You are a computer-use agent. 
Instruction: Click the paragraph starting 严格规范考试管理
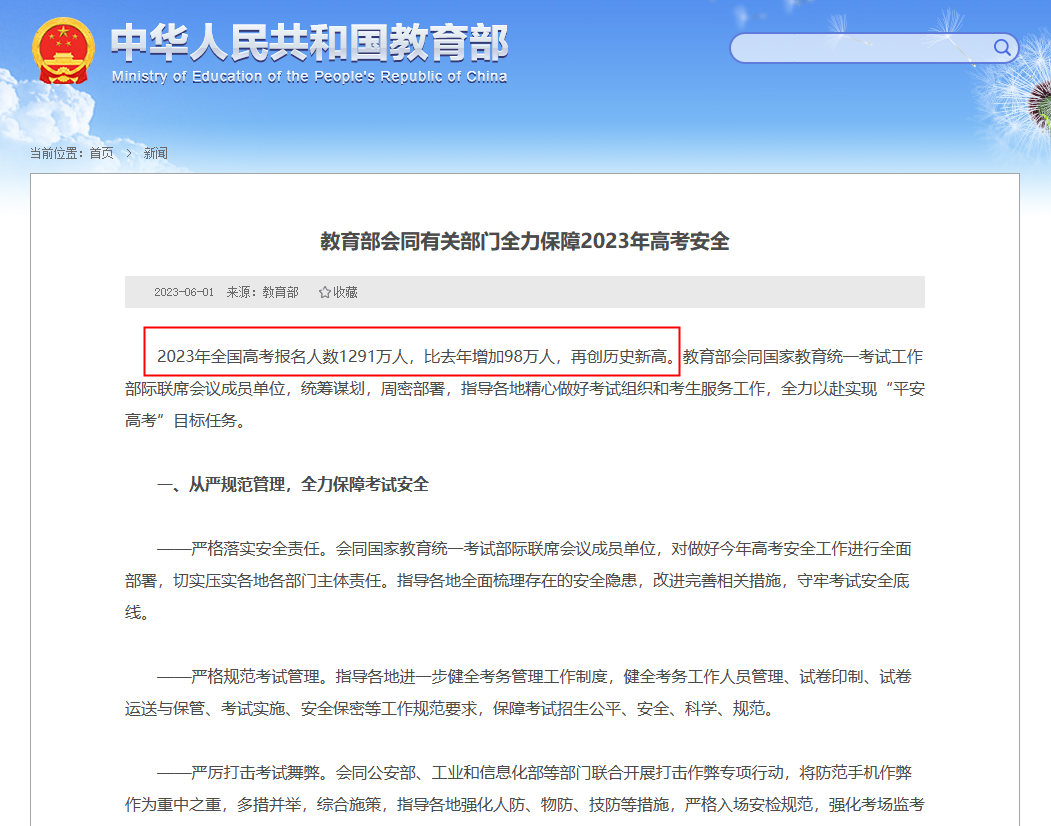(518, 693)
